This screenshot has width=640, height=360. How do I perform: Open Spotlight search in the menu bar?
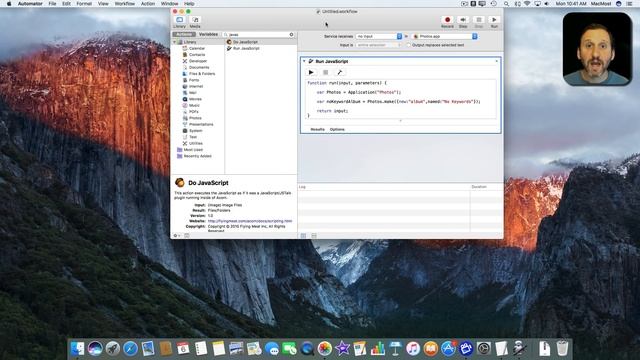tap(507, 3)
